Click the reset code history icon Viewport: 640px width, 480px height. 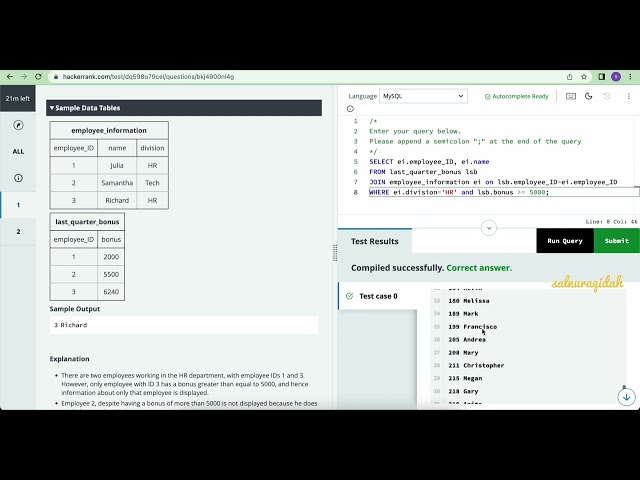click(607, 96)
